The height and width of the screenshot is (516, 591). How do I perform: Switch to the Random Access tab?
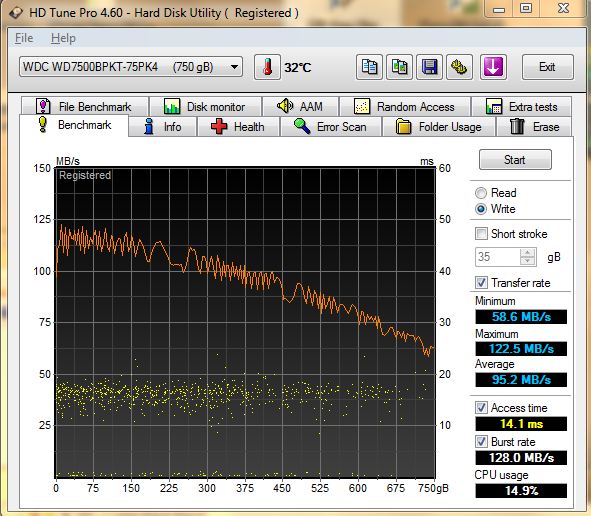[404, 107]
